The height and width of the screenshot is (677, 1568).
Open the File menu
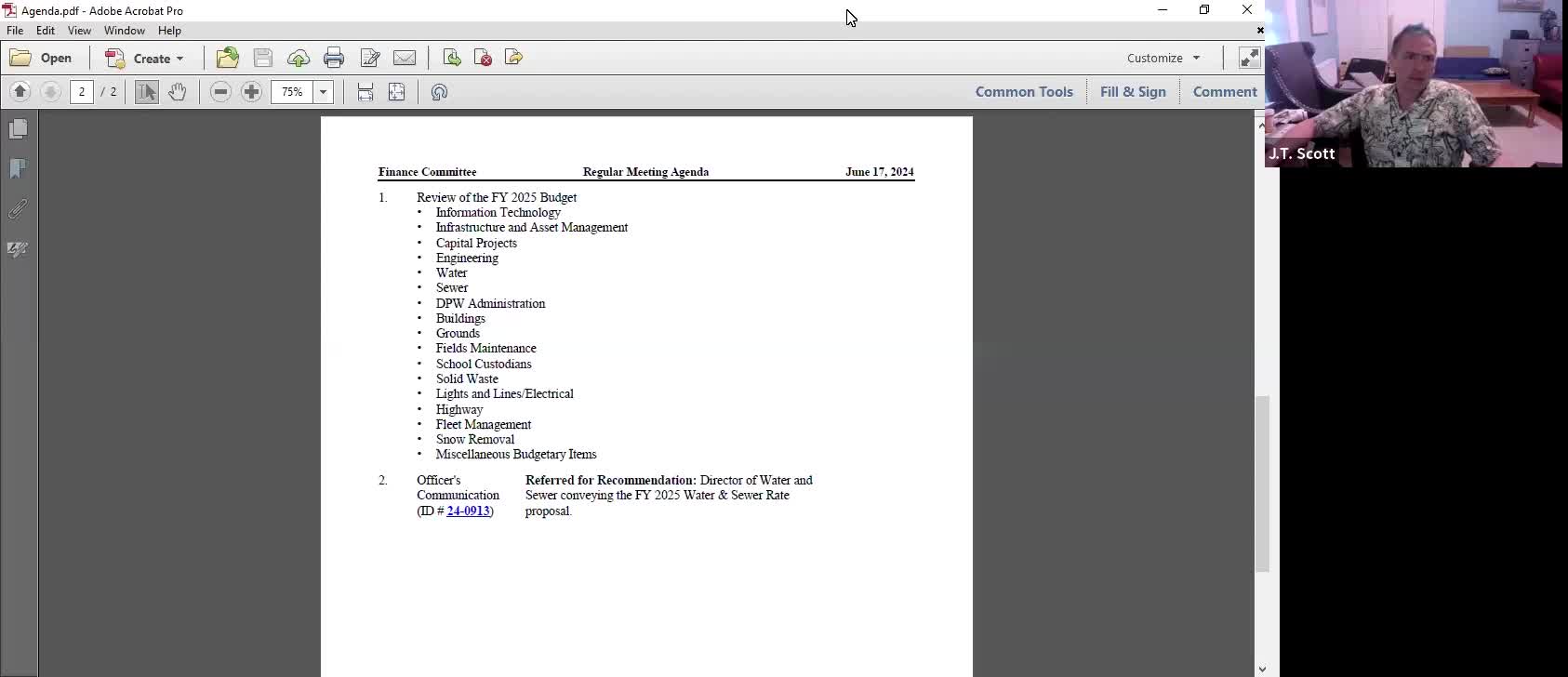[15, 31]
